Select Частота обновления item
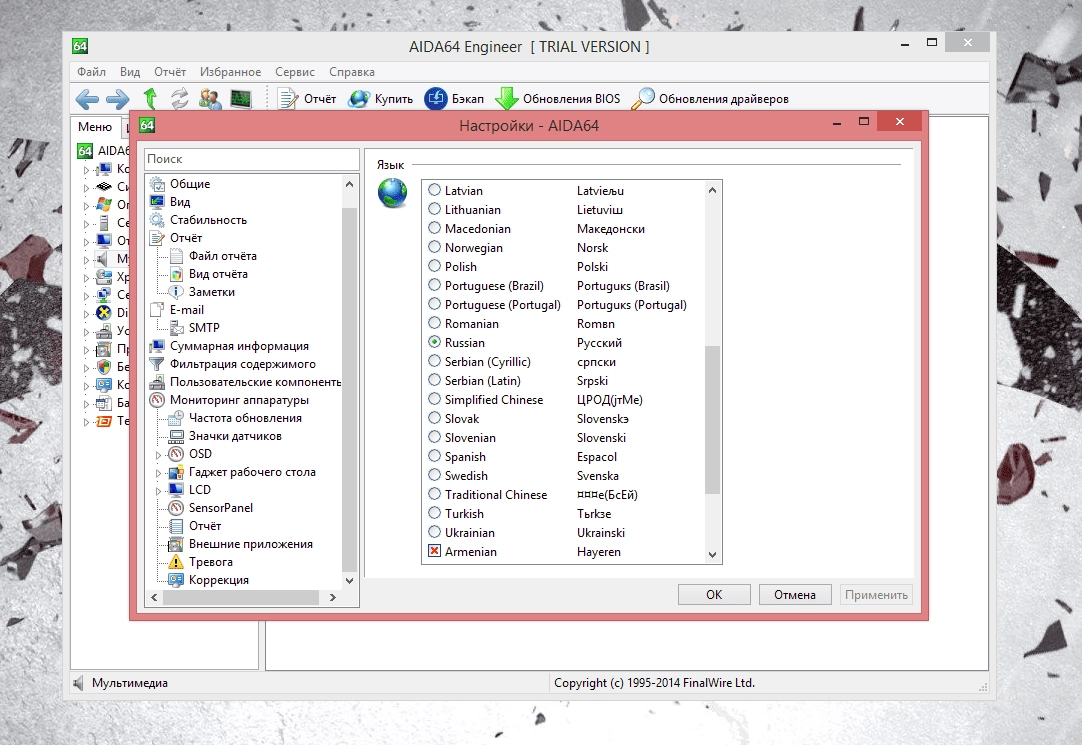1082x745 pixels. point(245,418)
